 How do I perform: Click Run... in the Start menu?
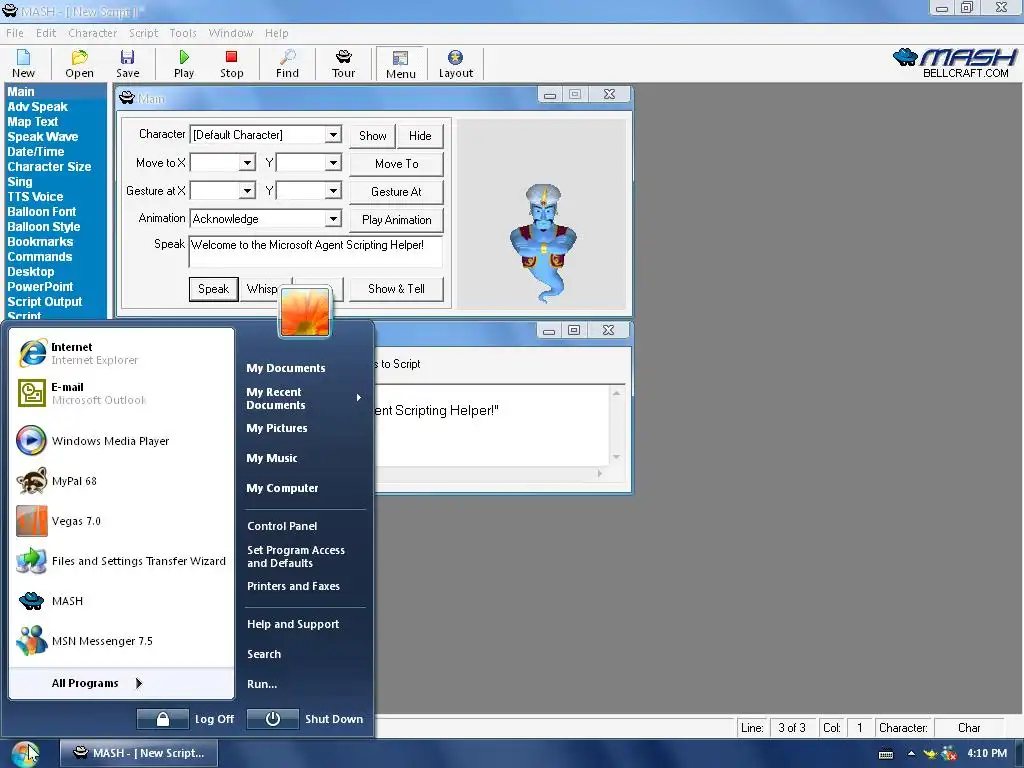(262, 684)
